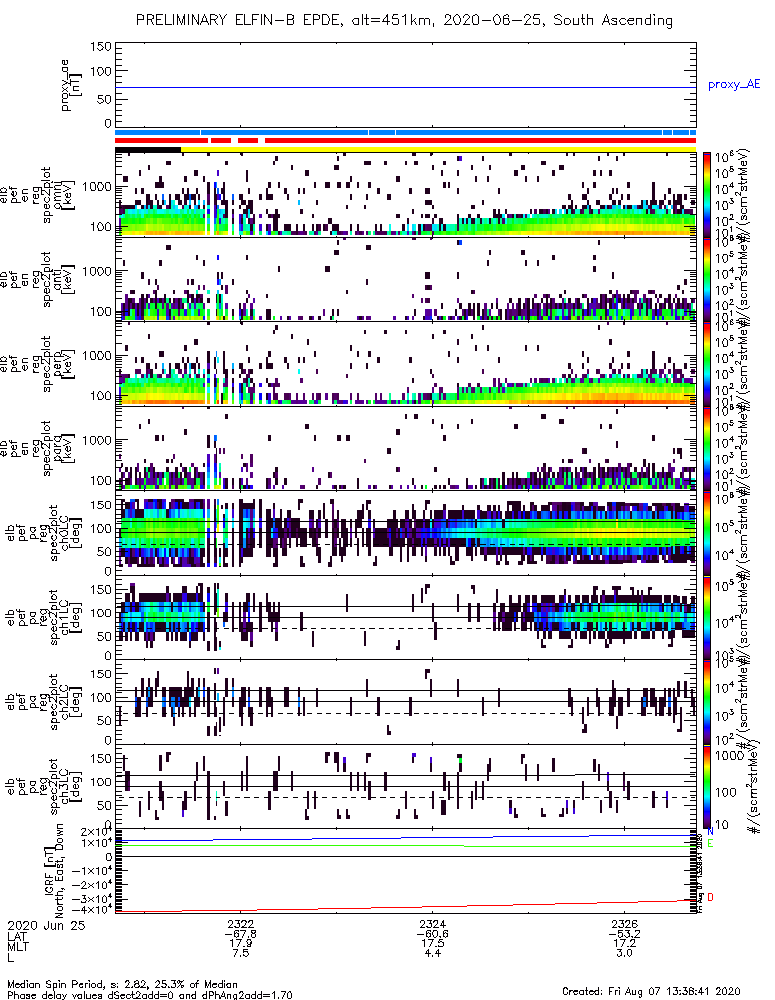Click the latitude value '-67.8'
Viewport: 775px width, 1000px height.
(x=240, y=934)
